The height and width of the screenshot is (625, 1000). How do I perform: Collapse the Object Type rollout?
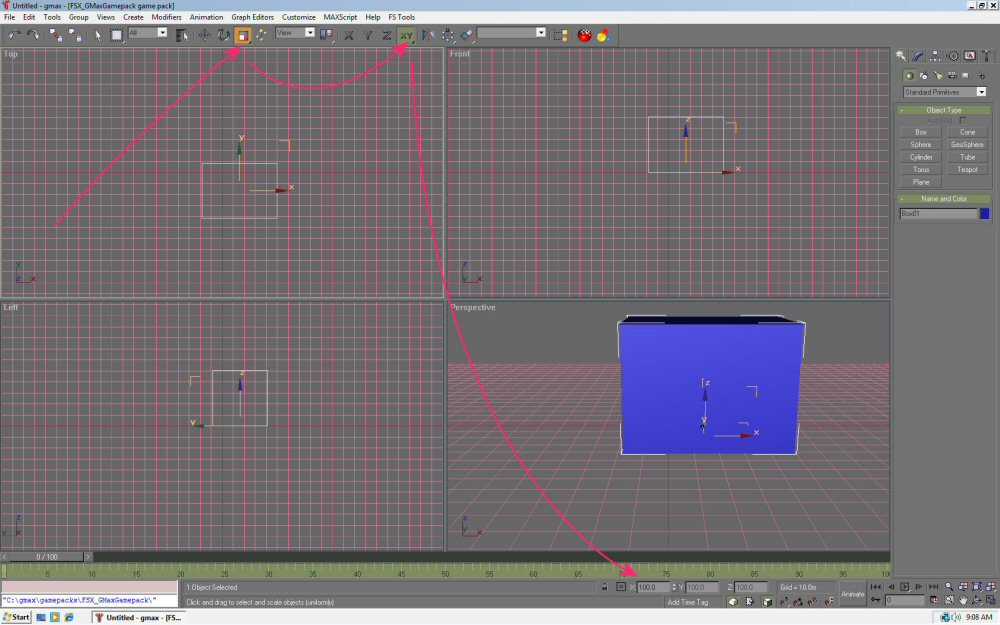pos(943,110)
